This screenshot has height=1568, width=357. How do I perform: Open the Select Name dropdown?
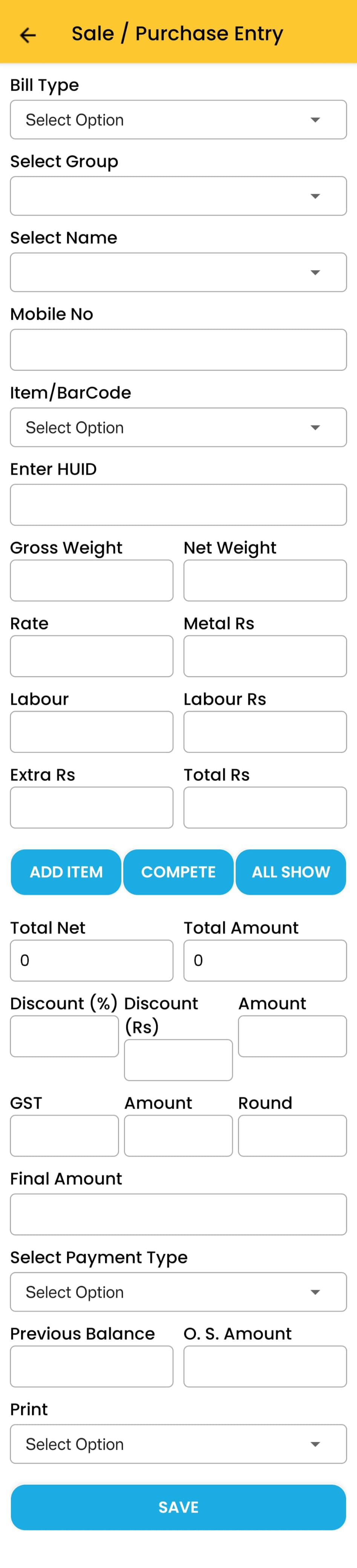click(178, 272)
